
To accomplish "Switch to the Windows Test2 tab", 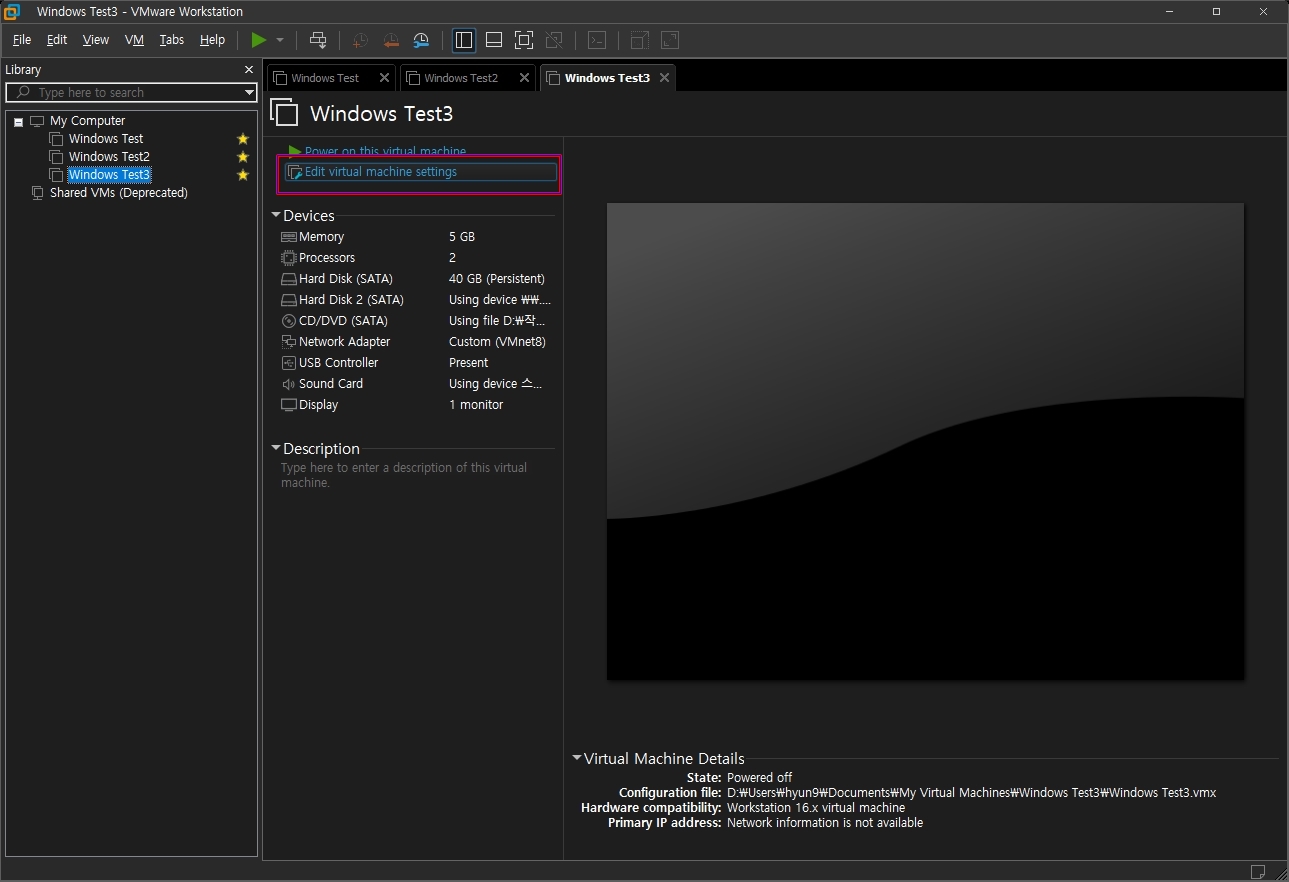I will 460,78.
